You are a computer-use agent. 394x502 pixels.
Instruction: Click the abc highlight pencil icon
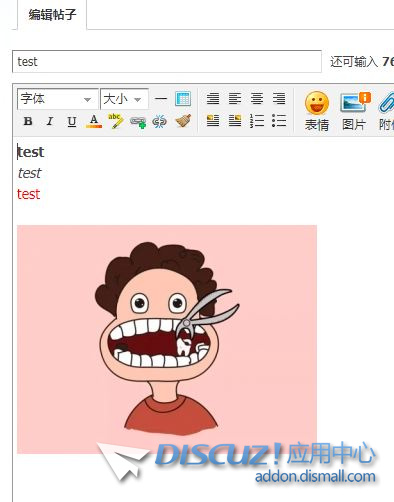pyautogui.click(x=115, y=121)
